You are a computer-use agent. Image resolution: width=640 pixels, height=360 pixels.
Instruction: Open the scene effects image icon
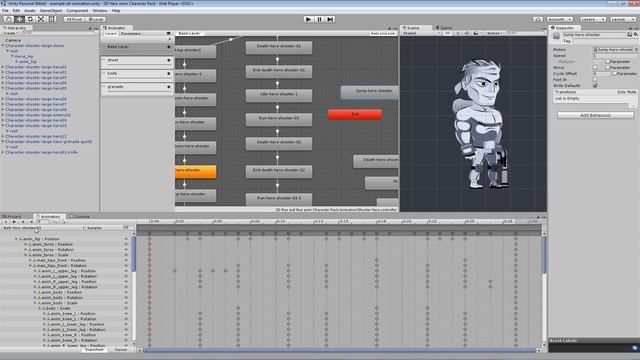(476, 33)
